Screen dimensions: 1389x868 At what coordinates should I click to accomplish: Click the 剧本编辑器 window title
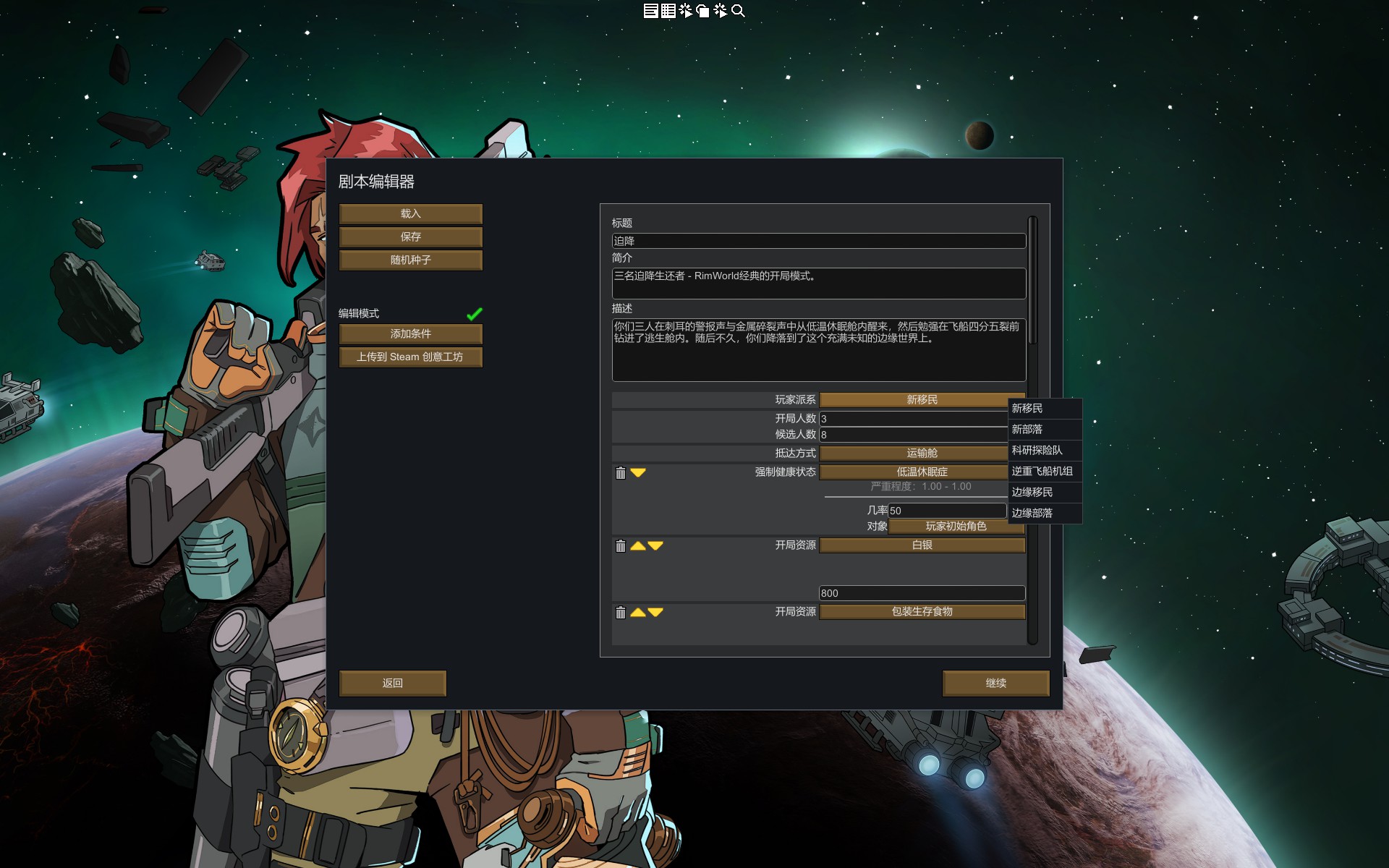point(376,182)
